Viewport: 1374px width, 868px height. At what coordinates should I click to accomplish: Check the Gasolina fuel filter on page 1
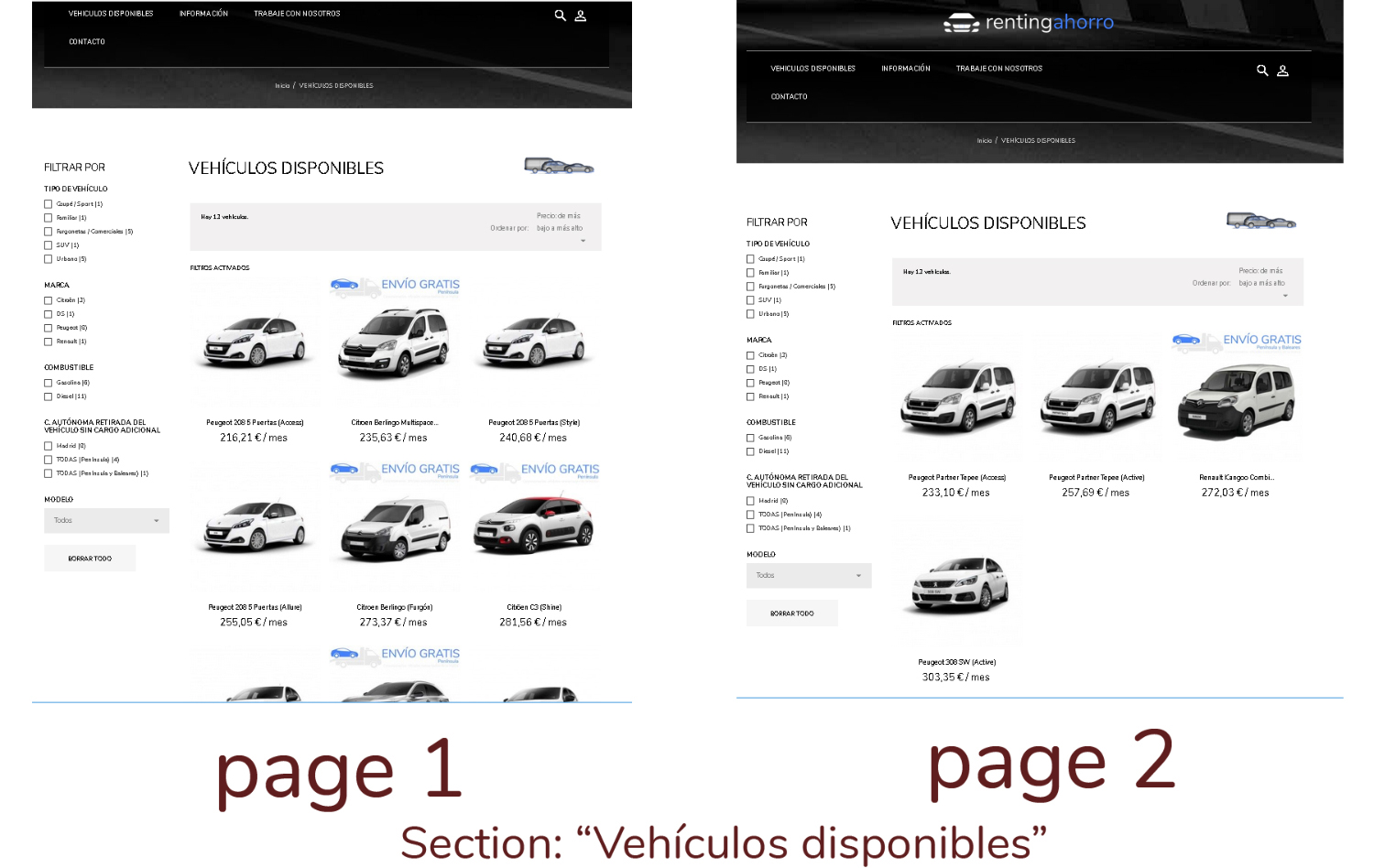(x=49, y=383)
